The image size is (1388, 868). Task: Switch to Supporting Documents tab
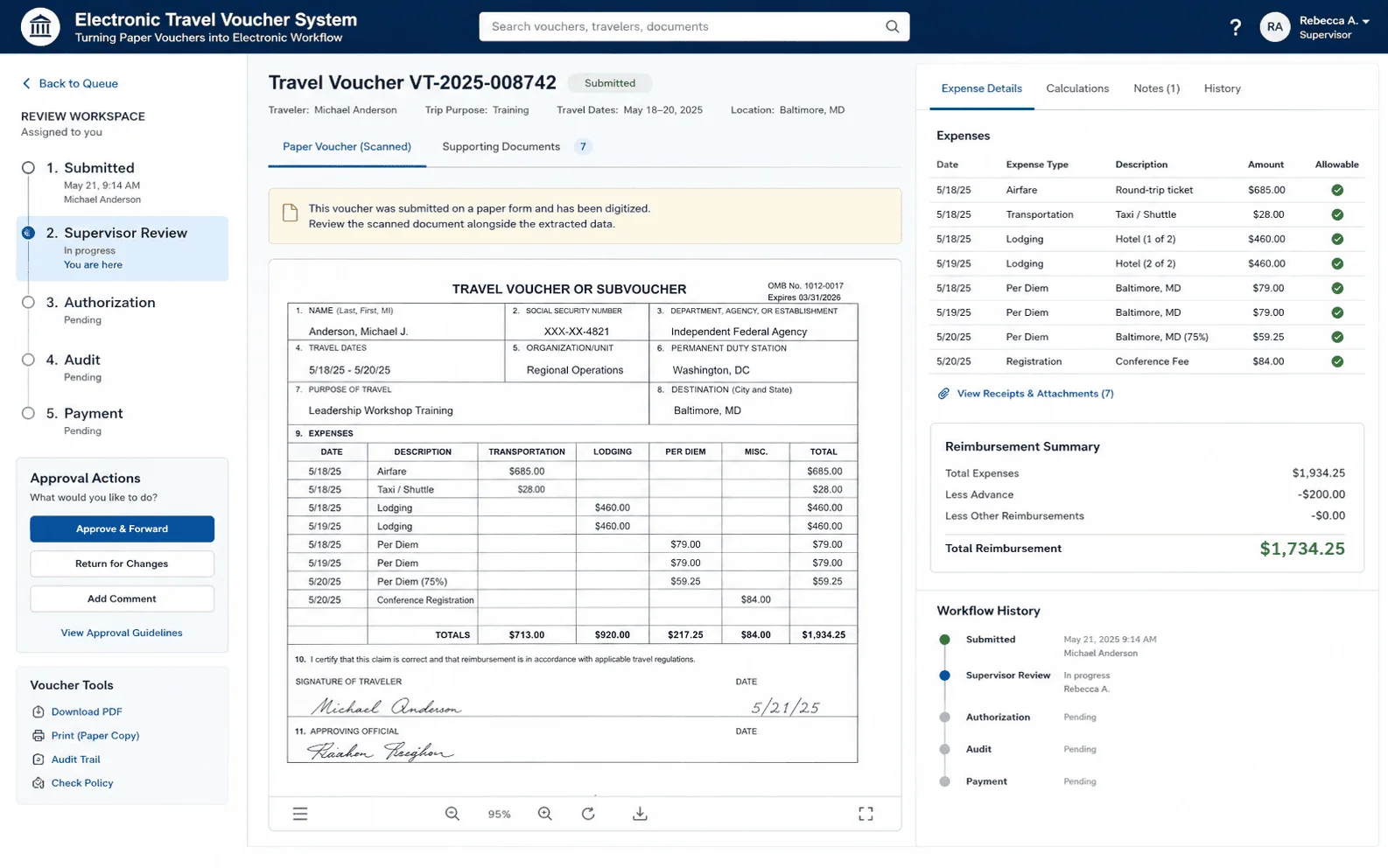click(516, 147)
